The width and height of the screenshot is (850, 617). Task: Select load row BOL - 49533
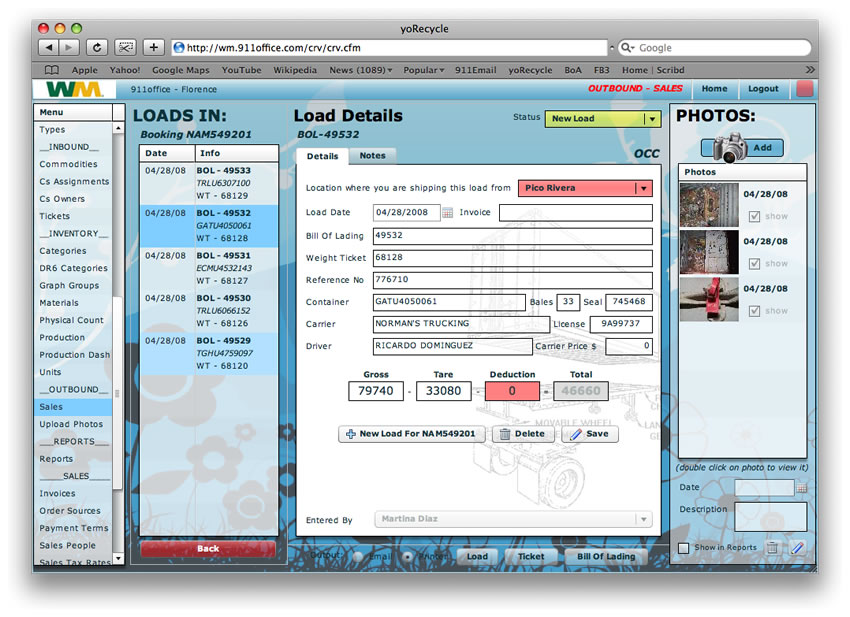point(209,183)
